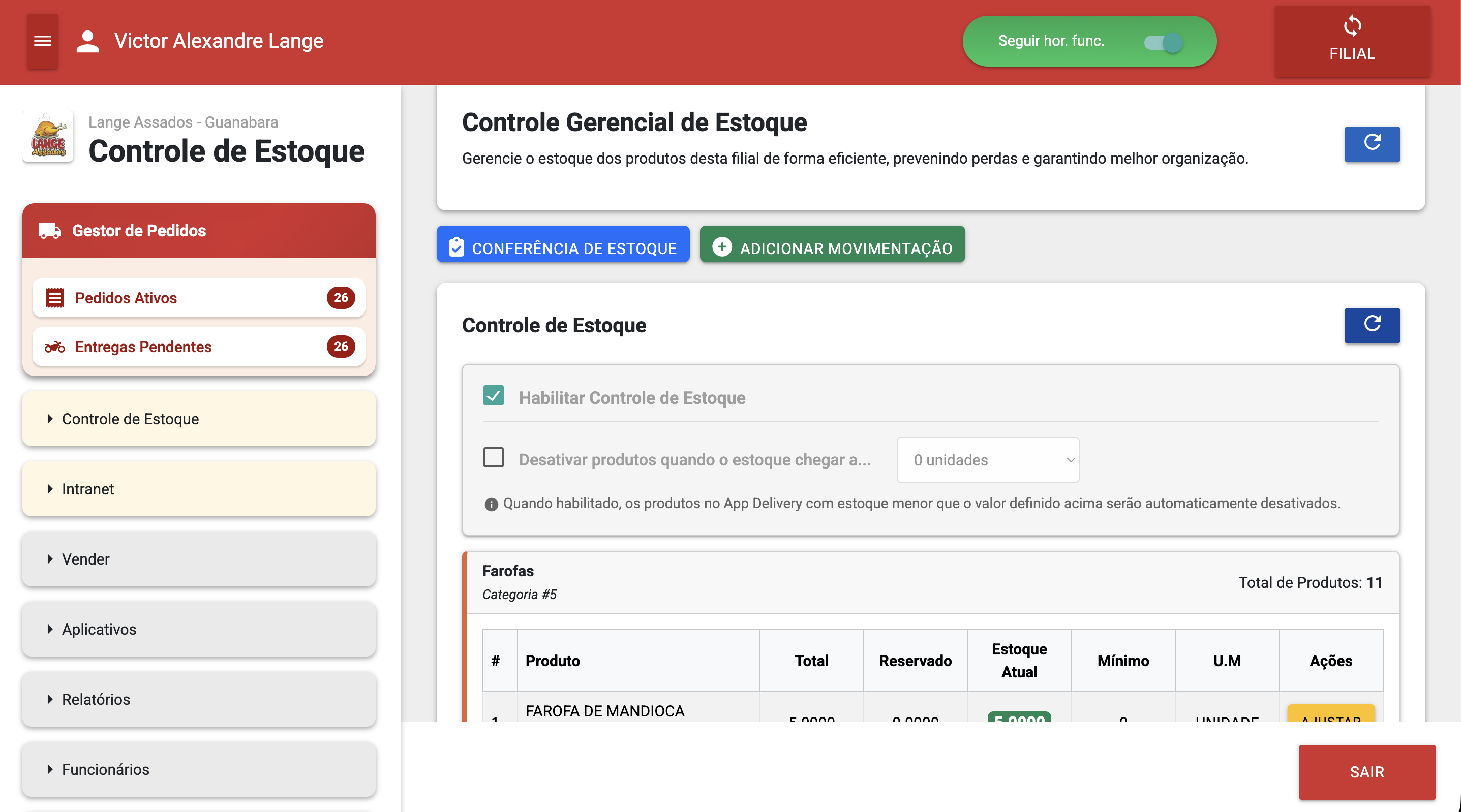Expand the Intranet section
The image size is (1461, 812).
[x=88, y=489]
